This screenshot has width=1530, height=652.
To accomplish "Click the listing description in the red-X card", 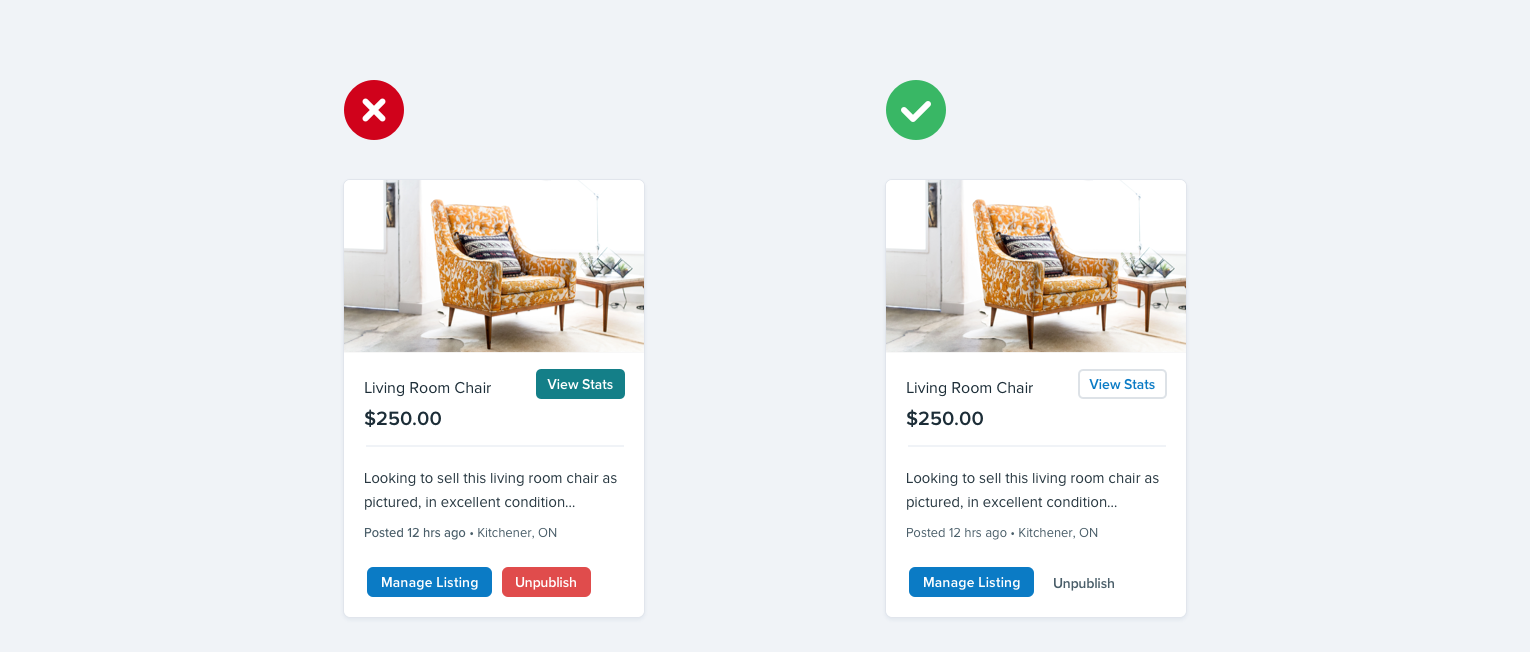I will click(490, 490).
